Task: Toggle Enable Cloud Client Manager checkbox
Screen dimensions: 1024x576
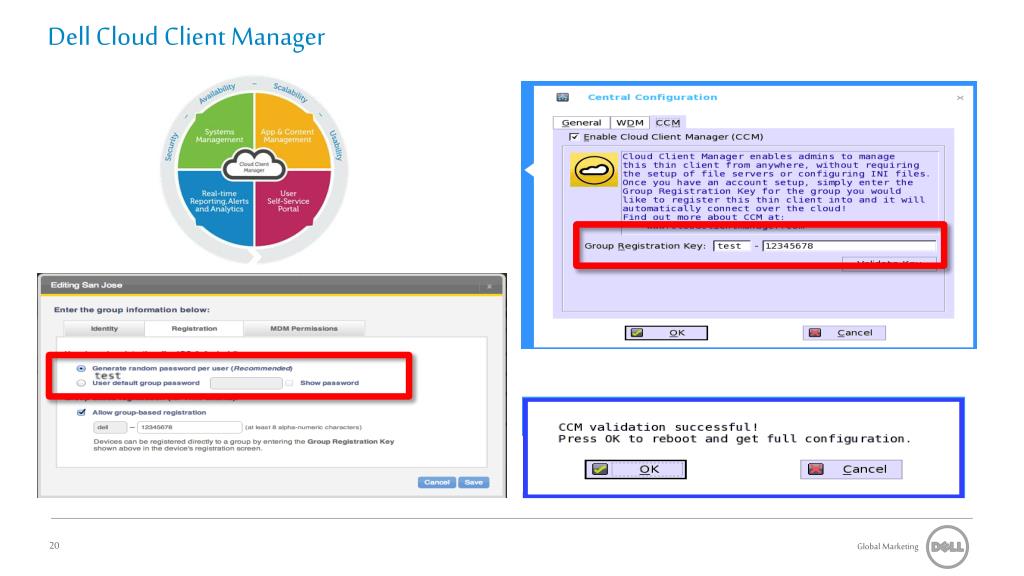Action: [573, 136]
